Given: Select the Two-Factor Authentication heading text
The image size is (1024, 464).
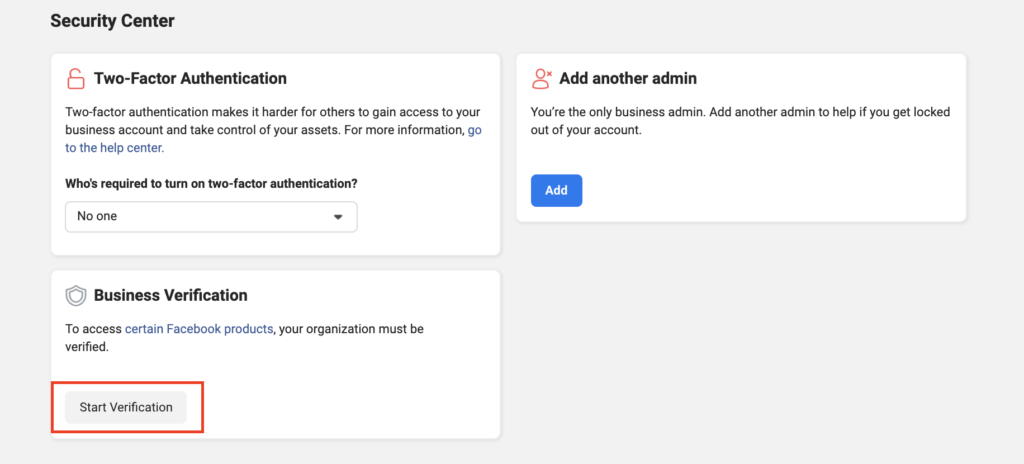Looking at the screenshot, I should coord(190,78).
